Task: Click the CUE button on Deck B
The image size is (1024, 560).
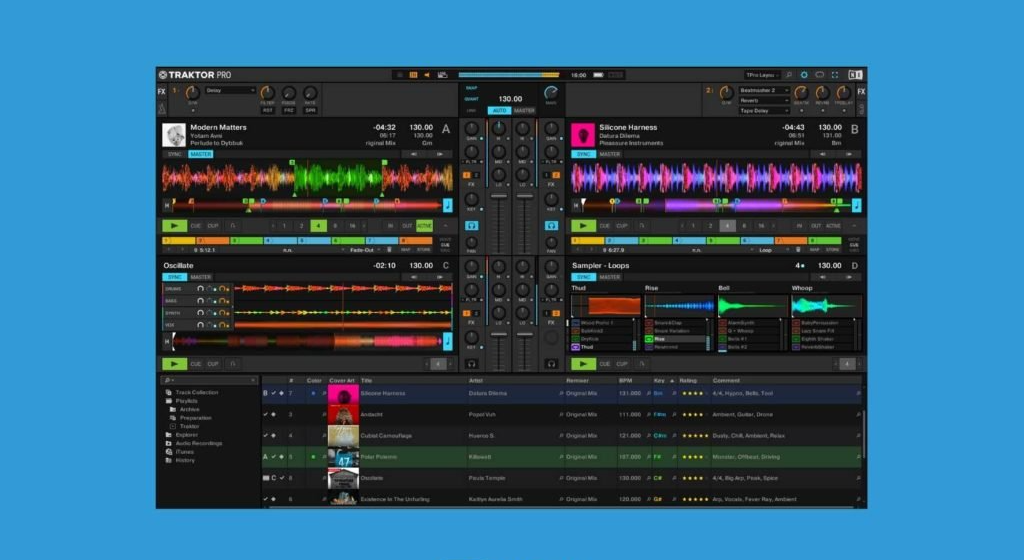Action: click(x=606, y=226)
